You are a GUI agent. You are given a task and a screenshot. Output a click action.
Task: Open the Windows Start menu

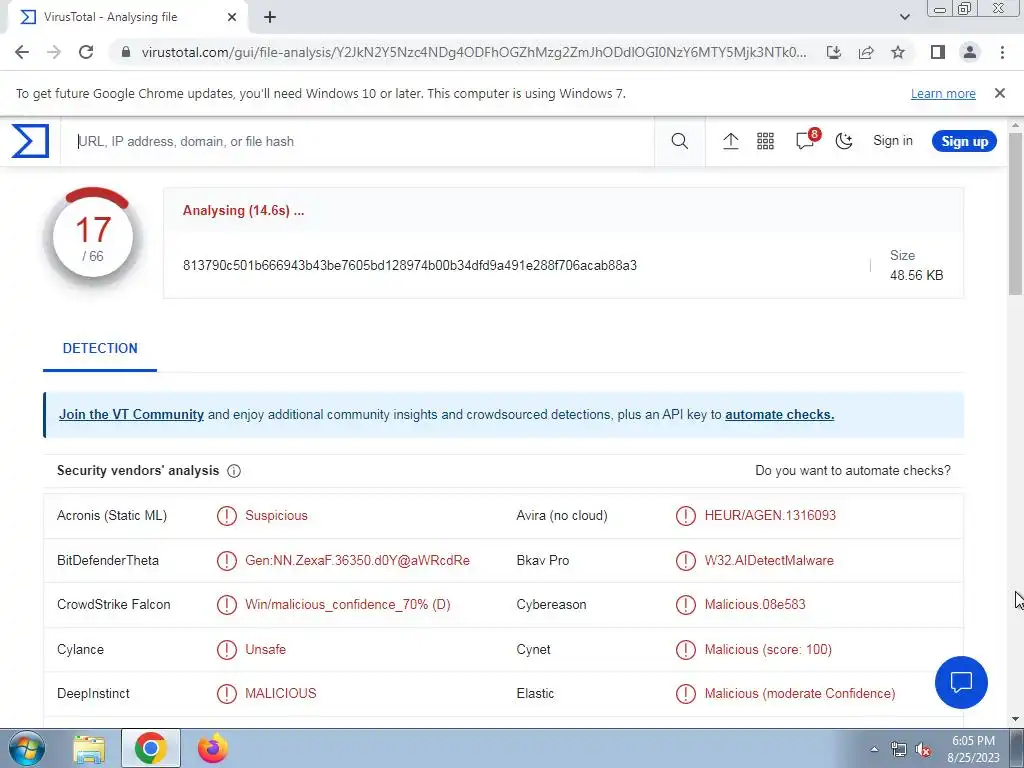[27, 748]
